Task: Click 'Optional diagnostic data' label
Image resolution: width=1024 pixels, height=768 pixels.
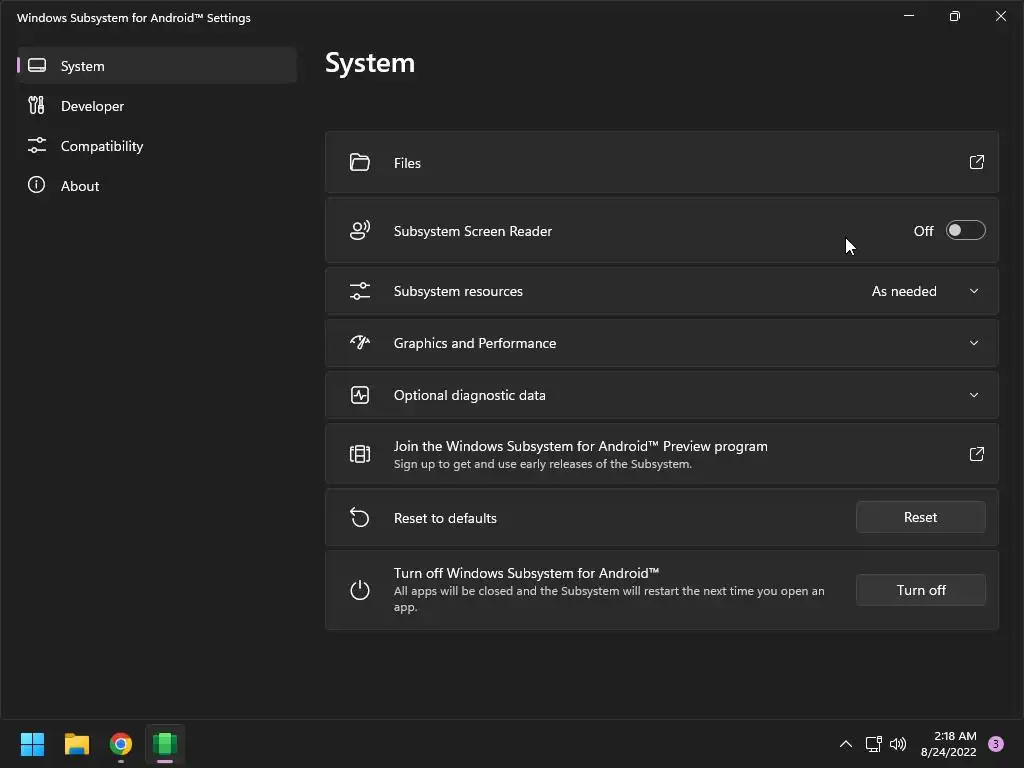Action: (x=470, y=395)
